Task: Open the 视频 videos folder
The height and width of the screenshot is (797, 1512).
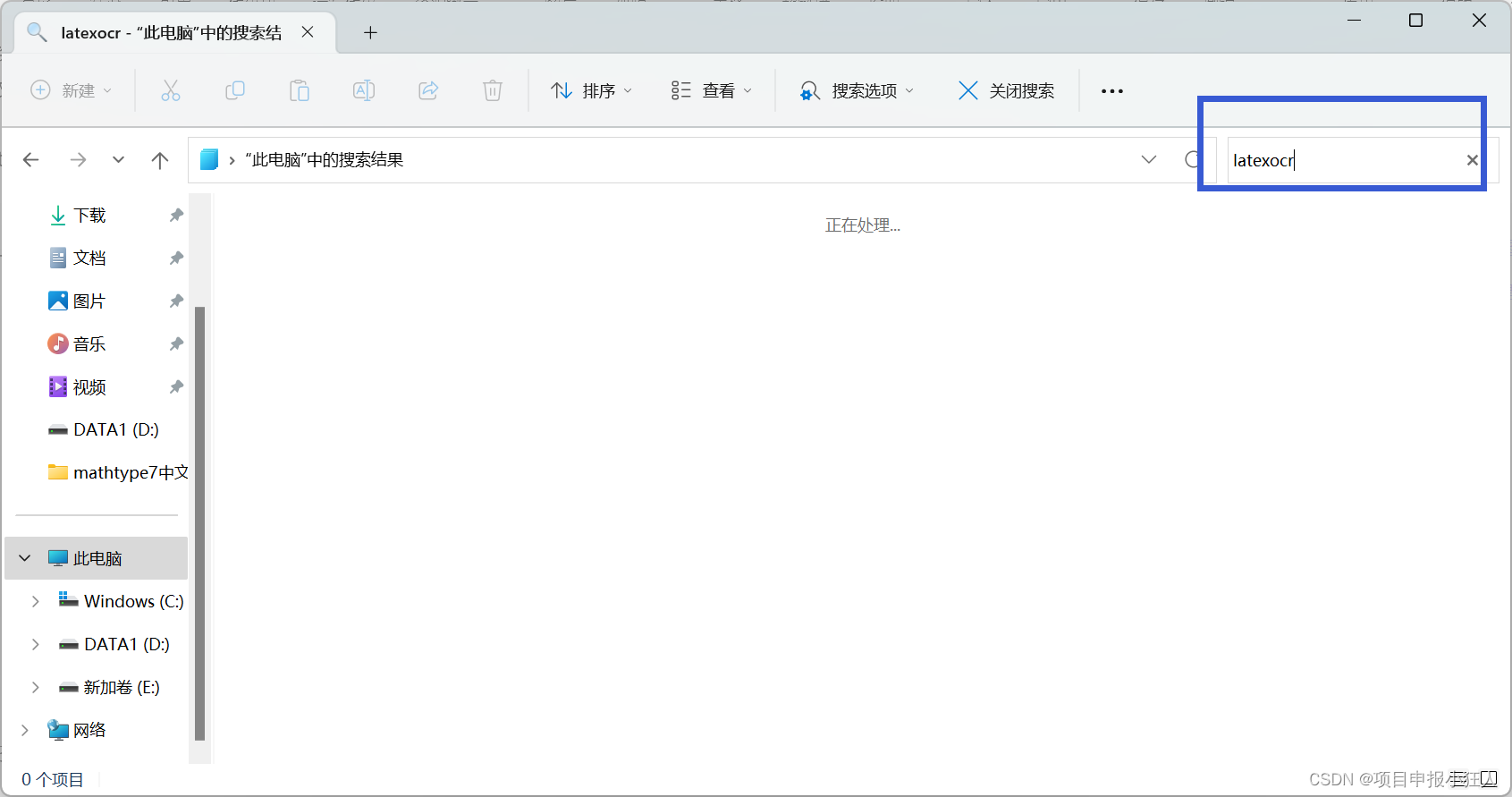Action: (89, 386)
